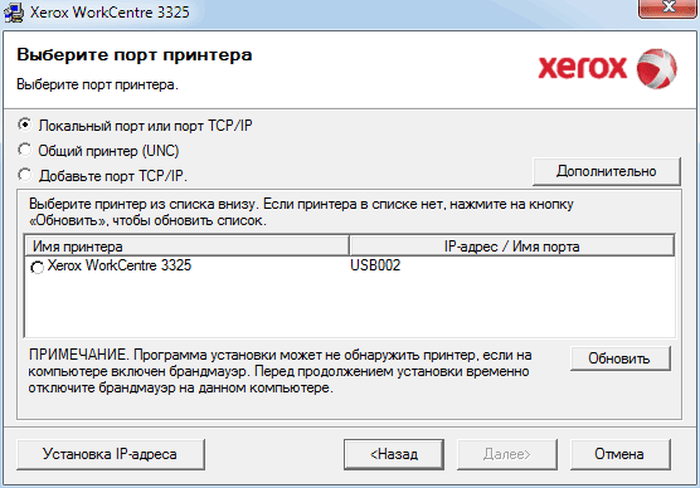Select the 'USB002' port cell
This screenshot has width=700, height=488.
coord(375,266)
